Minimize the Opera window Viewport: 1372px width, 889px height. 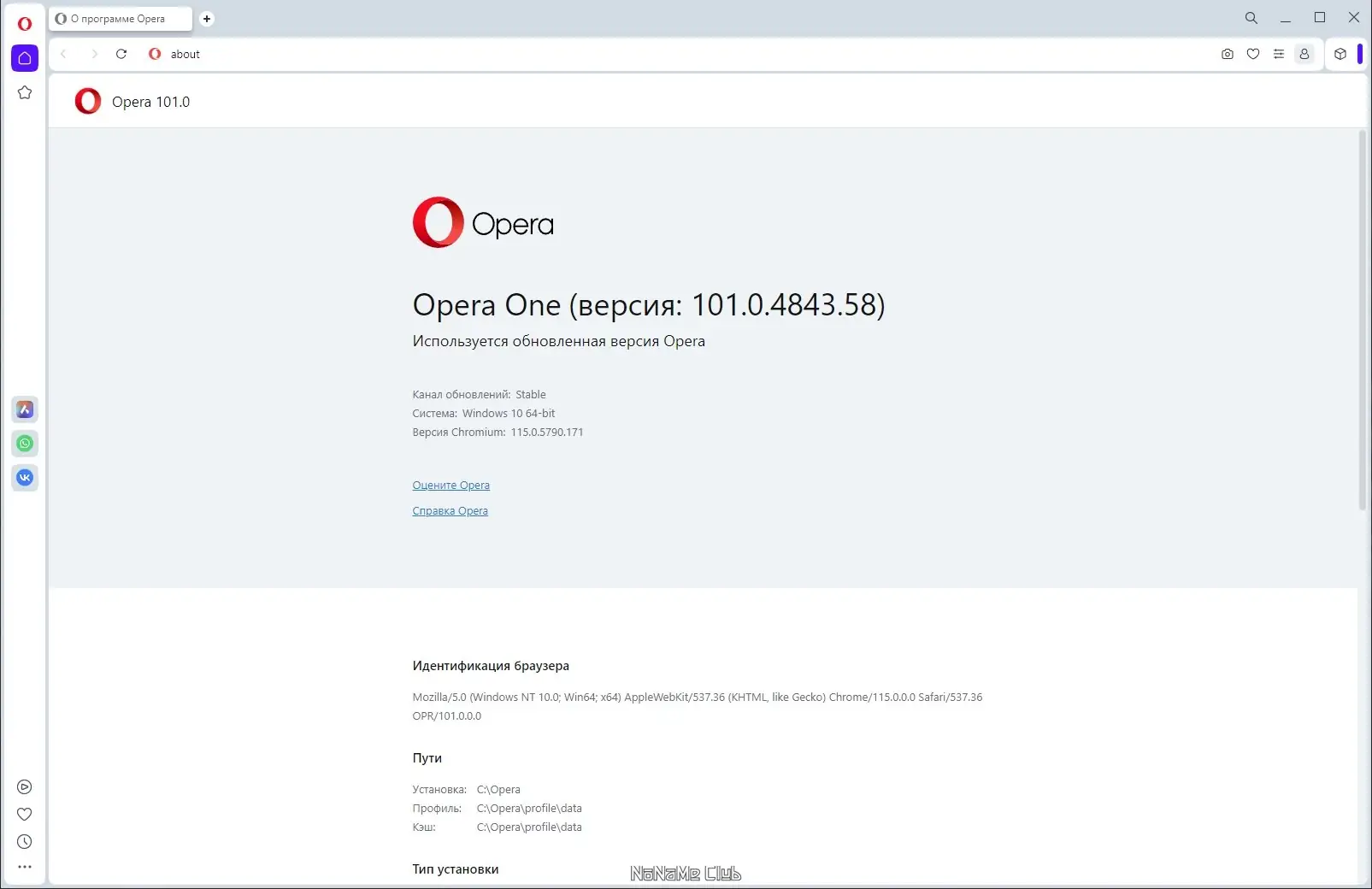(x=1286, y=18)
